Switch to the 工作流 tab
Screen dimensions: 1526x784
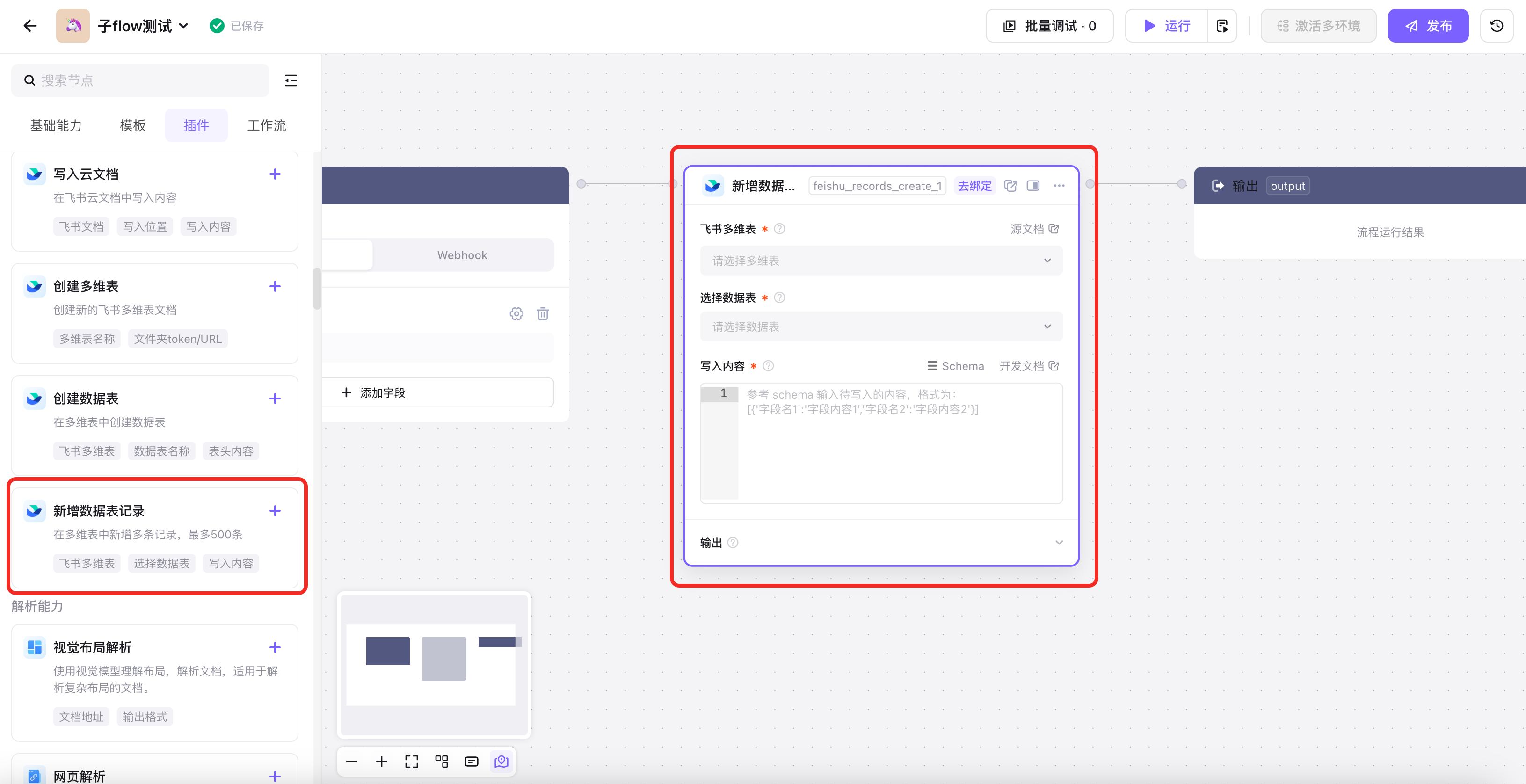(x=267, y=125)
